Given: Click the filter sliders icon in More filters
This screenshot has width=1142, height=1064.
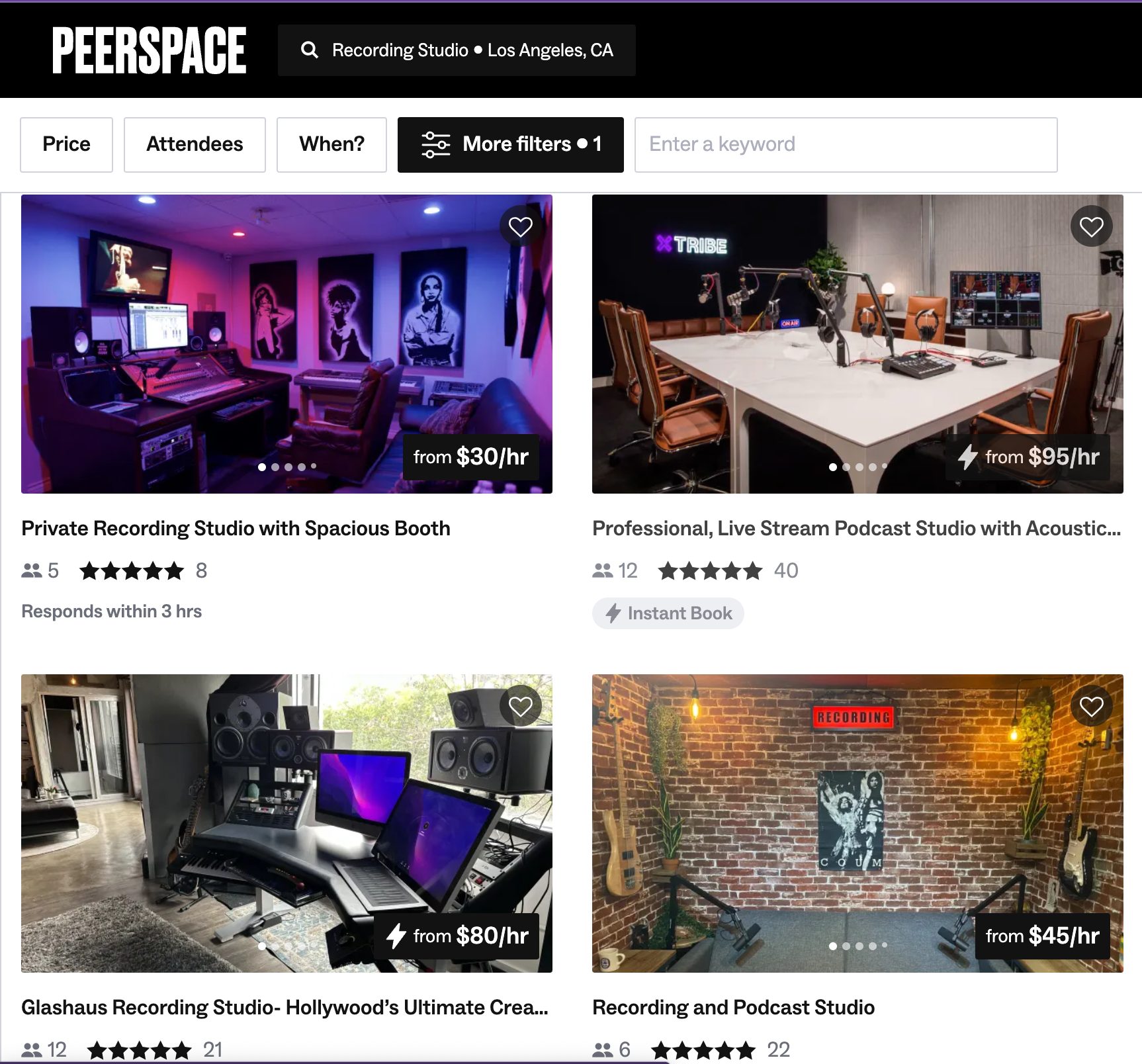Looking at the screenshot, I should tap(435, 144).
